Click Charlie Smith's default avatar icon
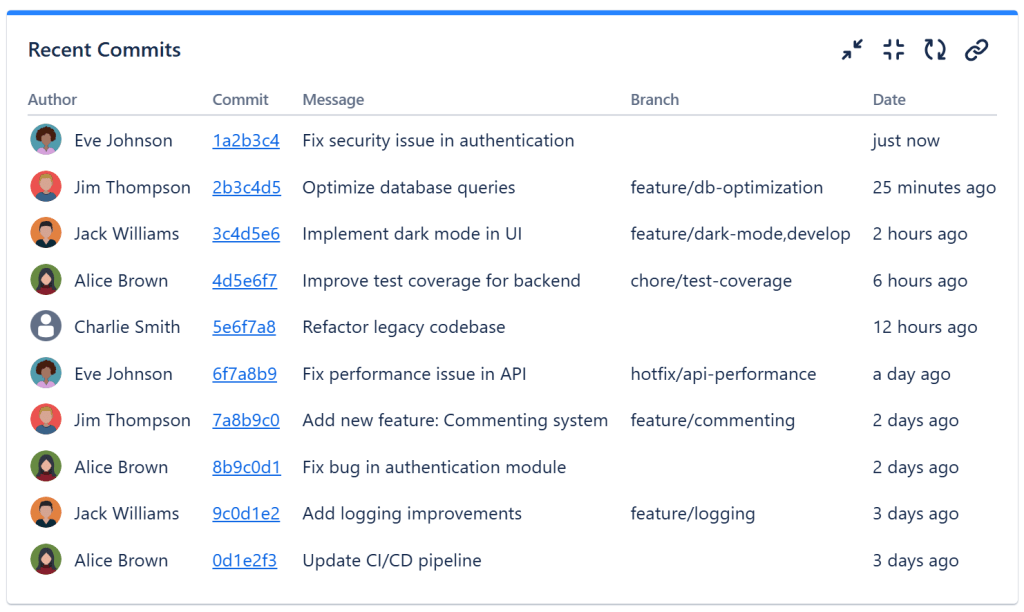The width and height of the screenshot is (1024, 612). click(46, 327)
